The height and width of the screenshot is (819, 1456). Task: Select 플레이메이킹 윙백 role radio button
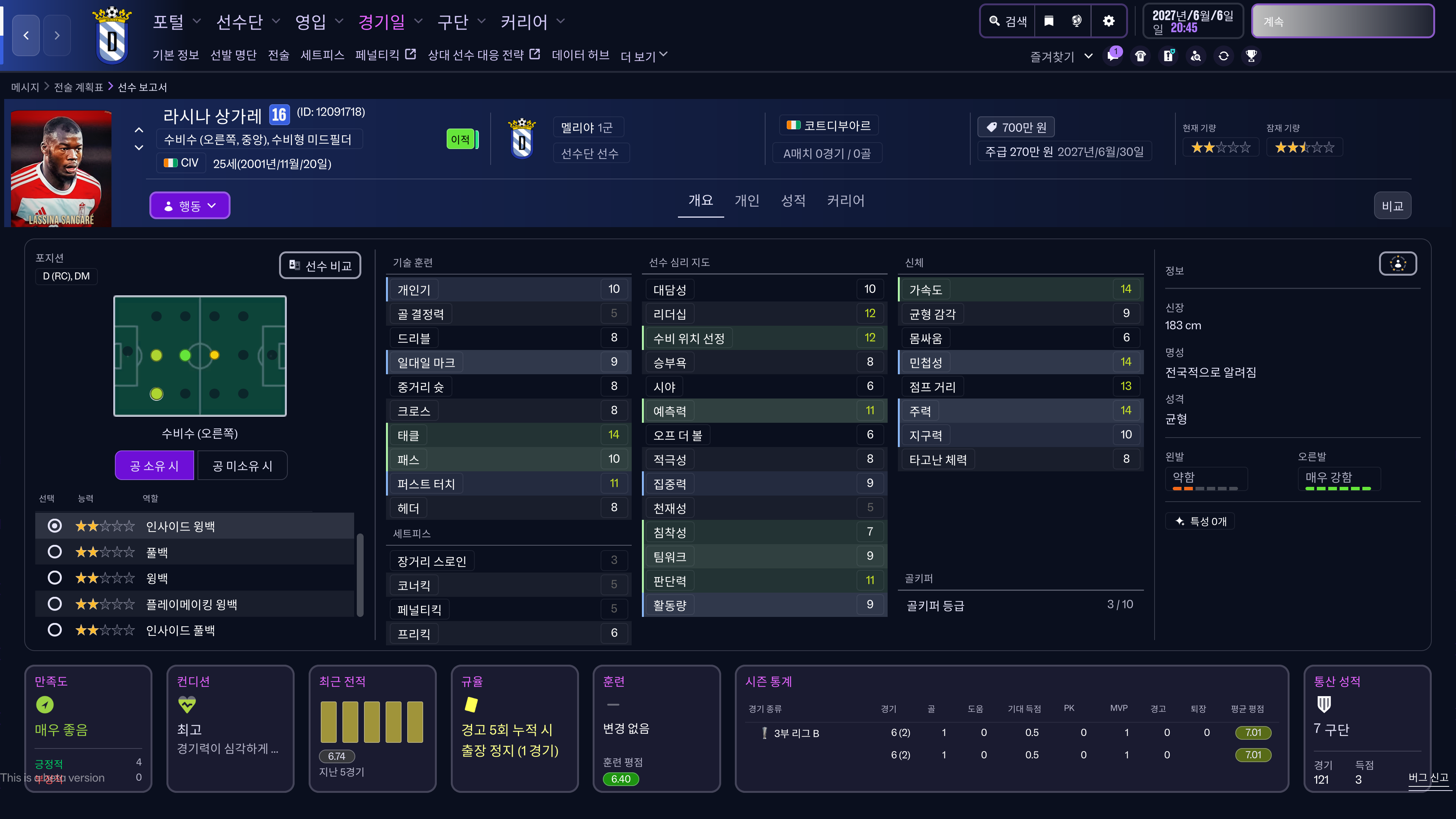pyautogui.click(x=54, y=604)
